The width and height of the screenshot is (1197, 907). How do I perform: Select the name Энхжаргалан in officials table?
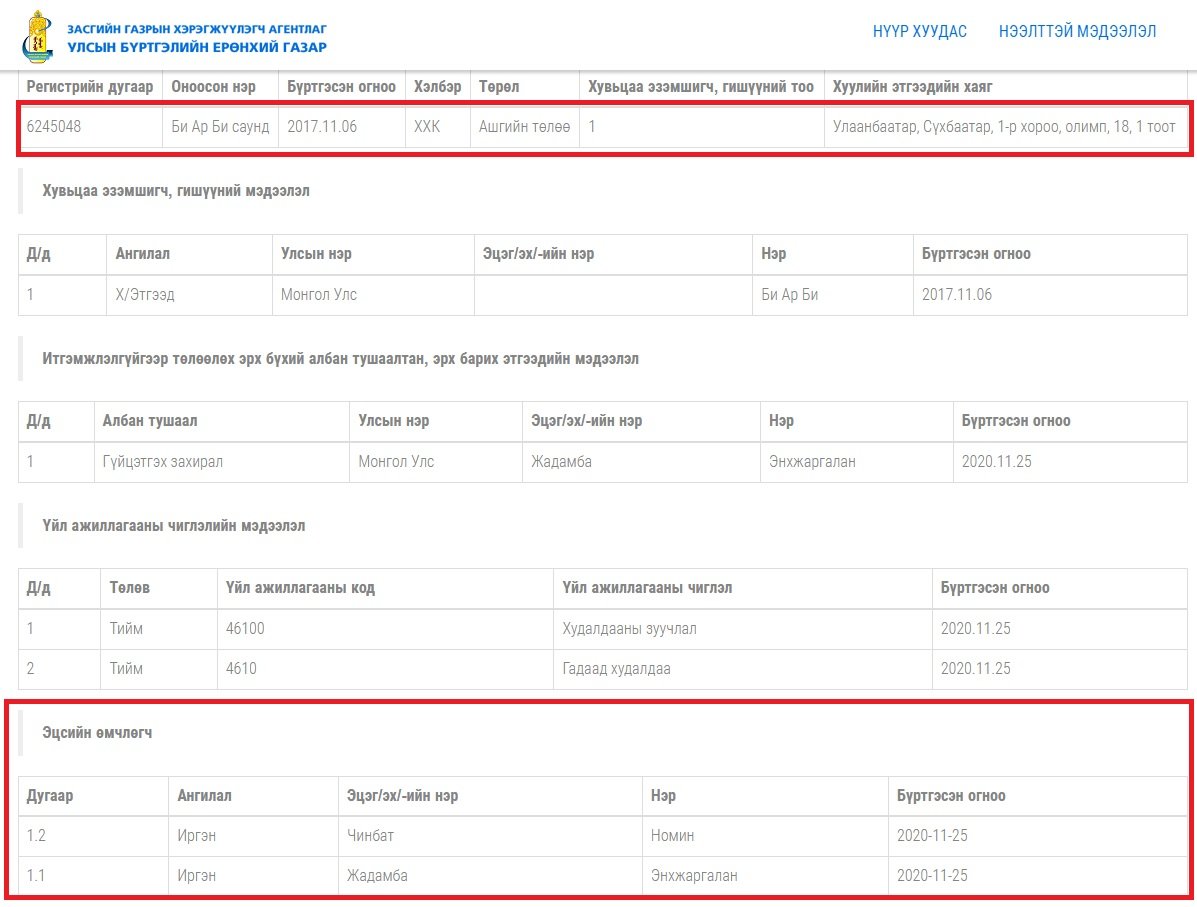click(812, 462)
